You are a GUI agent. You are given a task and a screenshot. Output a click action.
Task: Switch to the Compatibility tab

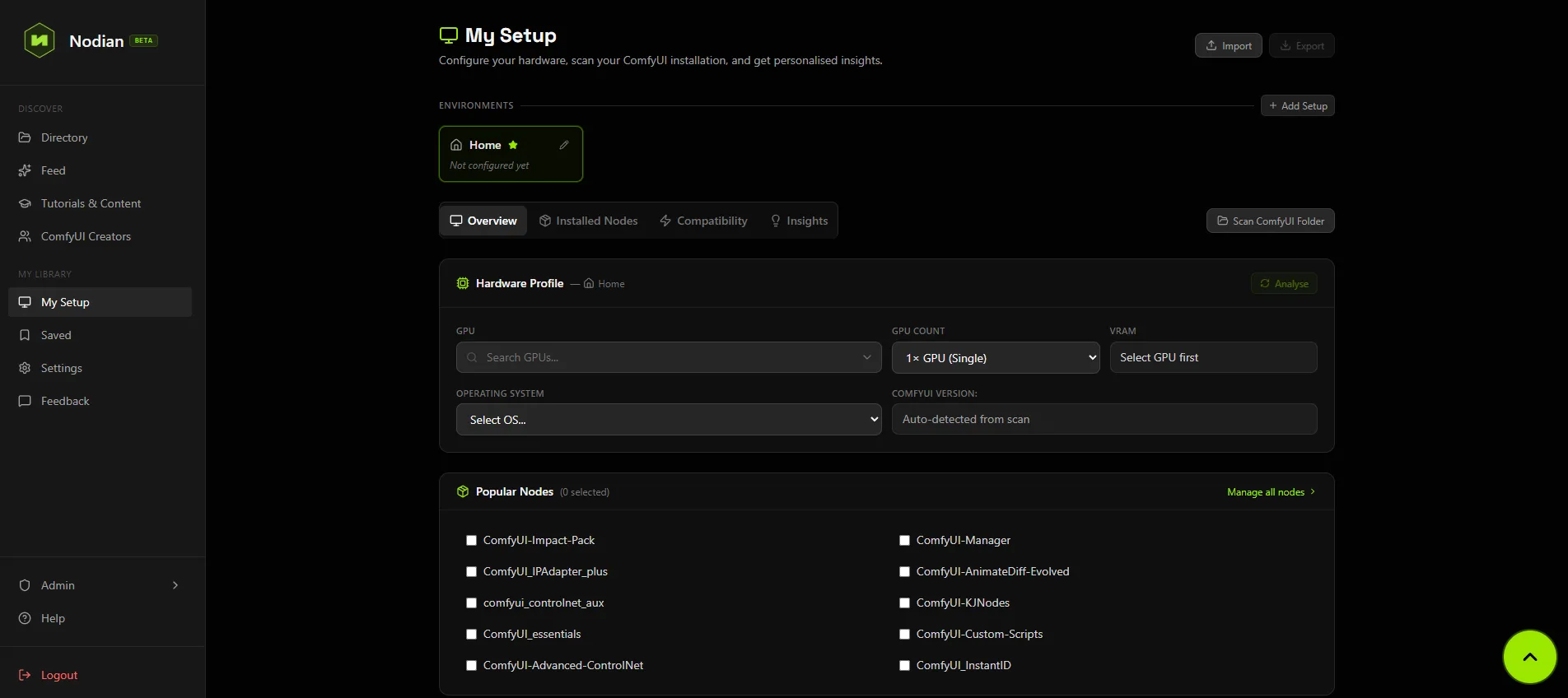[704, 221]
